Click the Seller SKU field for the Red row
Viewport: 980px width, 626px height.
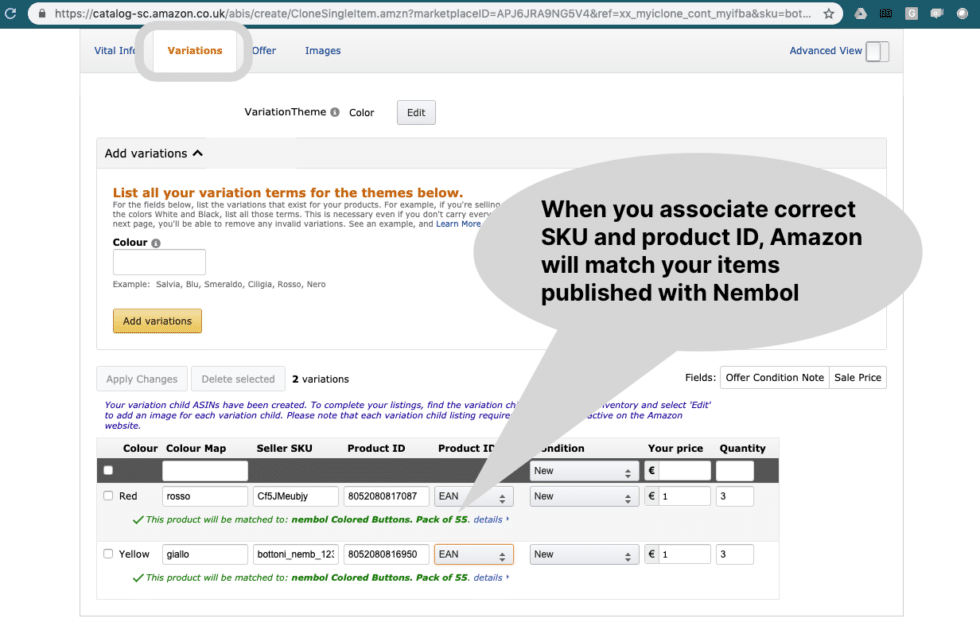point(294,495)
